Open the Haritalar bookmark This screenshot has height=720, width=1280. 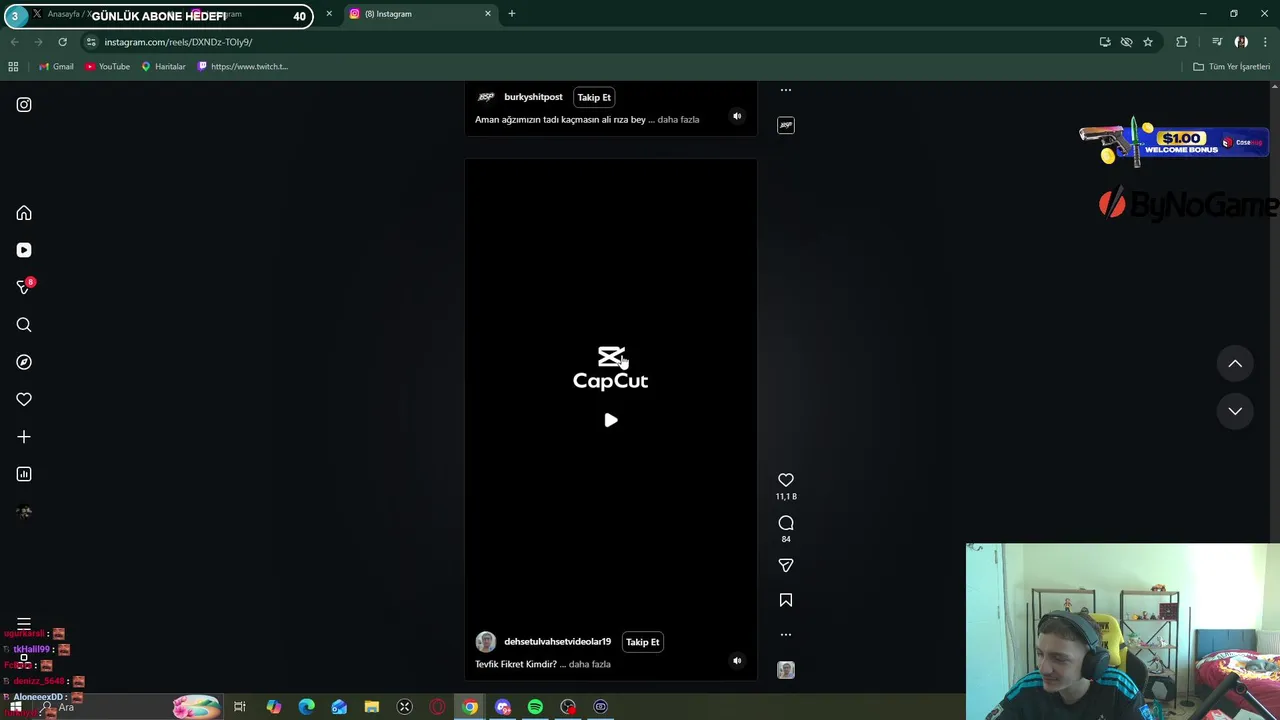(163, 67)
